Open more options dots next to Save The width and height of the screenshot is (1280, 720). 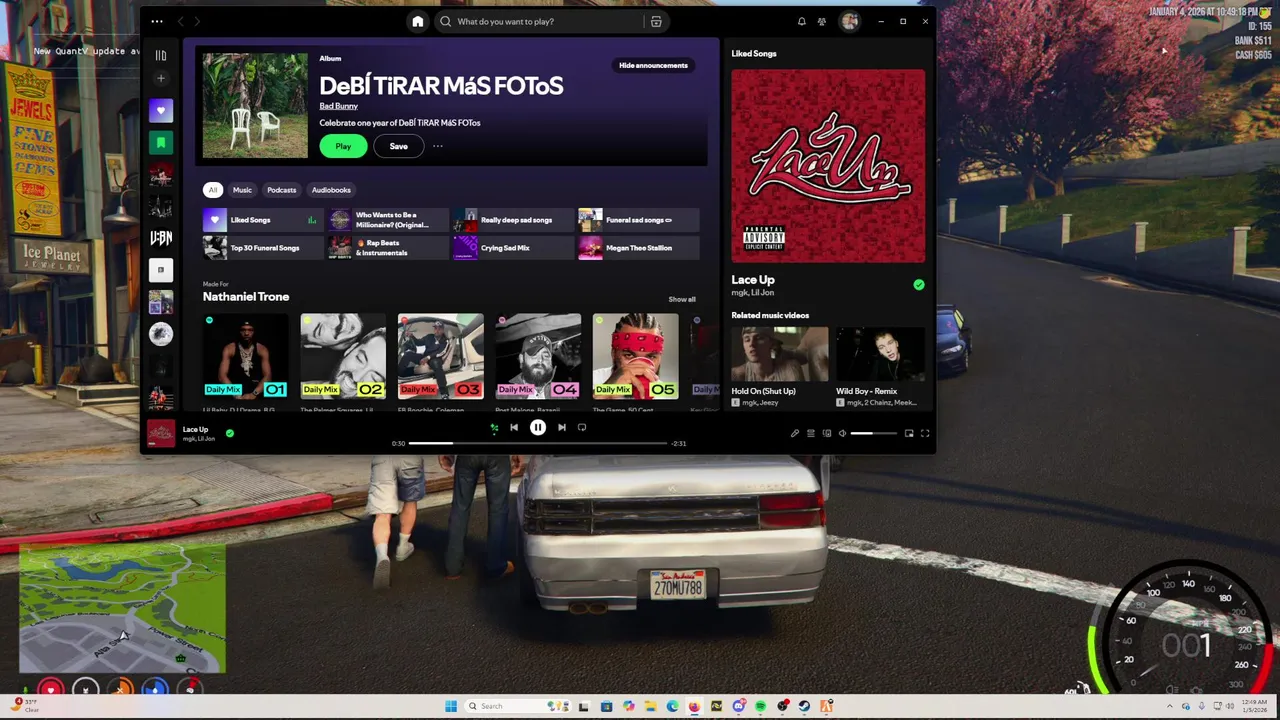click(437, 146)
